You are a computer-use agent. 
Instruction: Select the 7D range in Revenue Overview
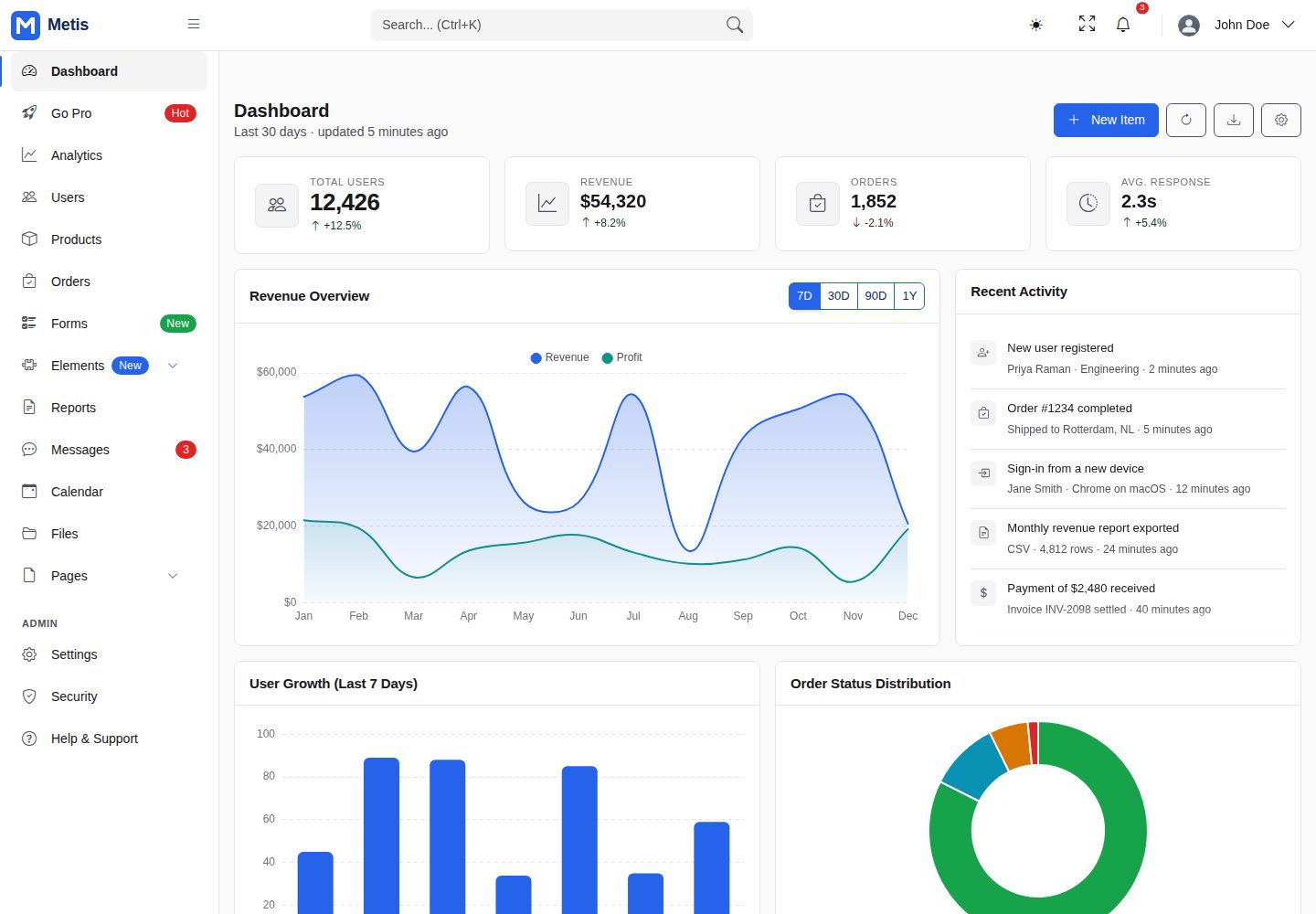click(804, 296)
